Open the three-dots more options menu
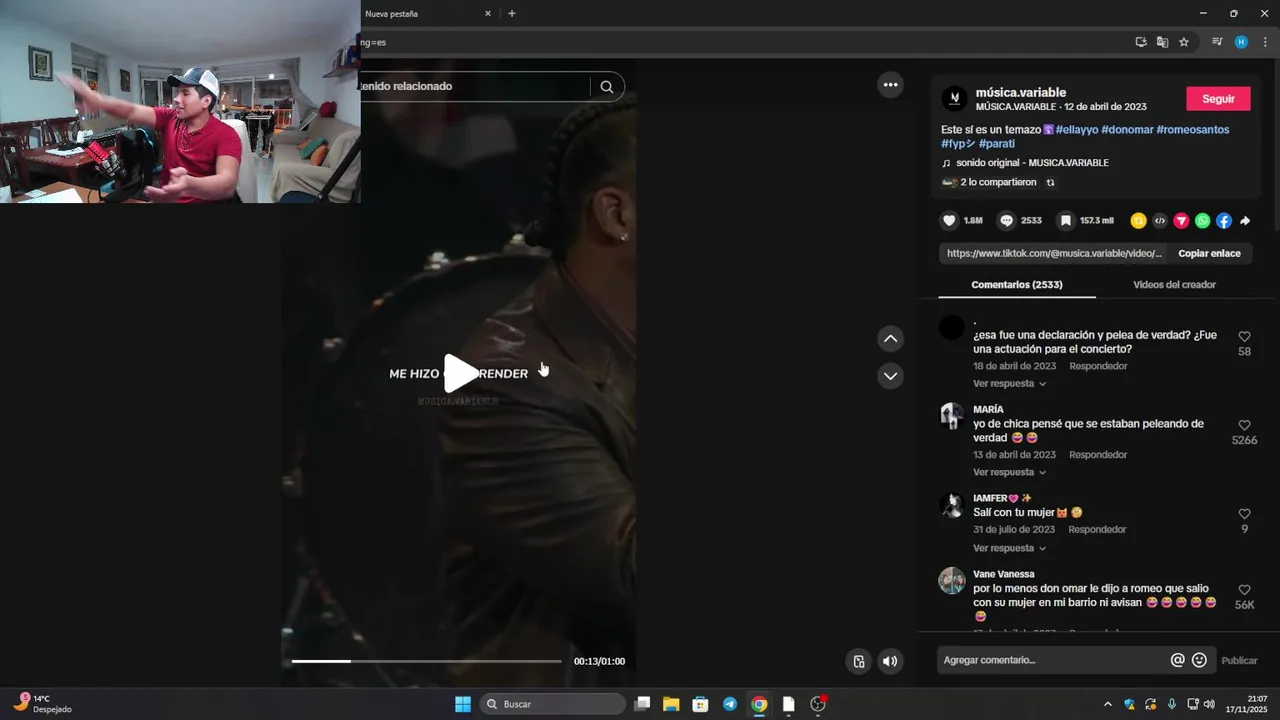 coord(890,85)
